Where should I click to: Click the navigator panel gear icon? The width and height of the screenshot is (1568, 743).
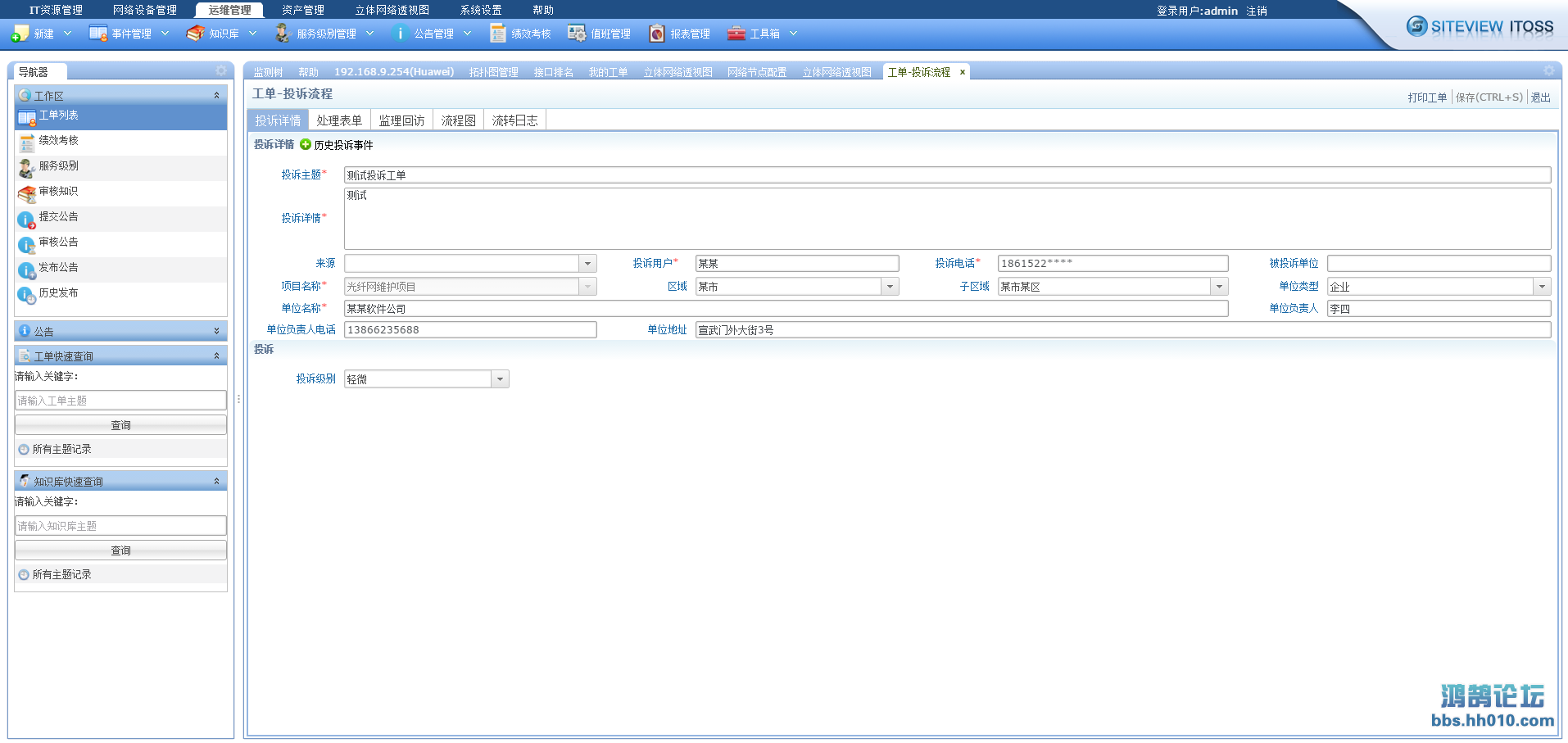tap(220, 71)
